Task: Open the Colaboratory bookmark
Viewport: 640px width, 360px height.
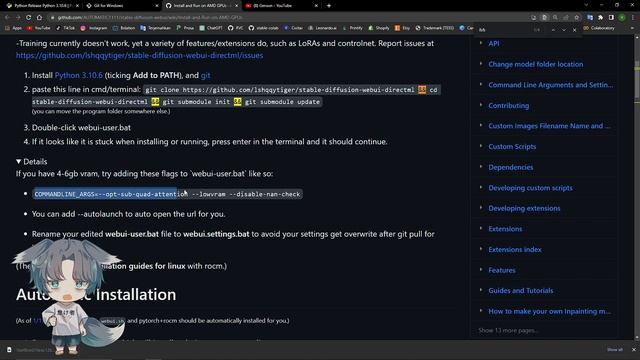Action: (599, 28)
